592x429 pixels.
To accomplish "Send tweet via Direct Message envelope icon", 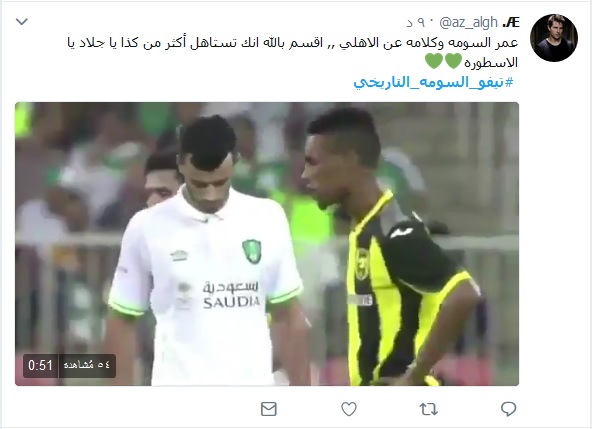I will tap(269, 409).
